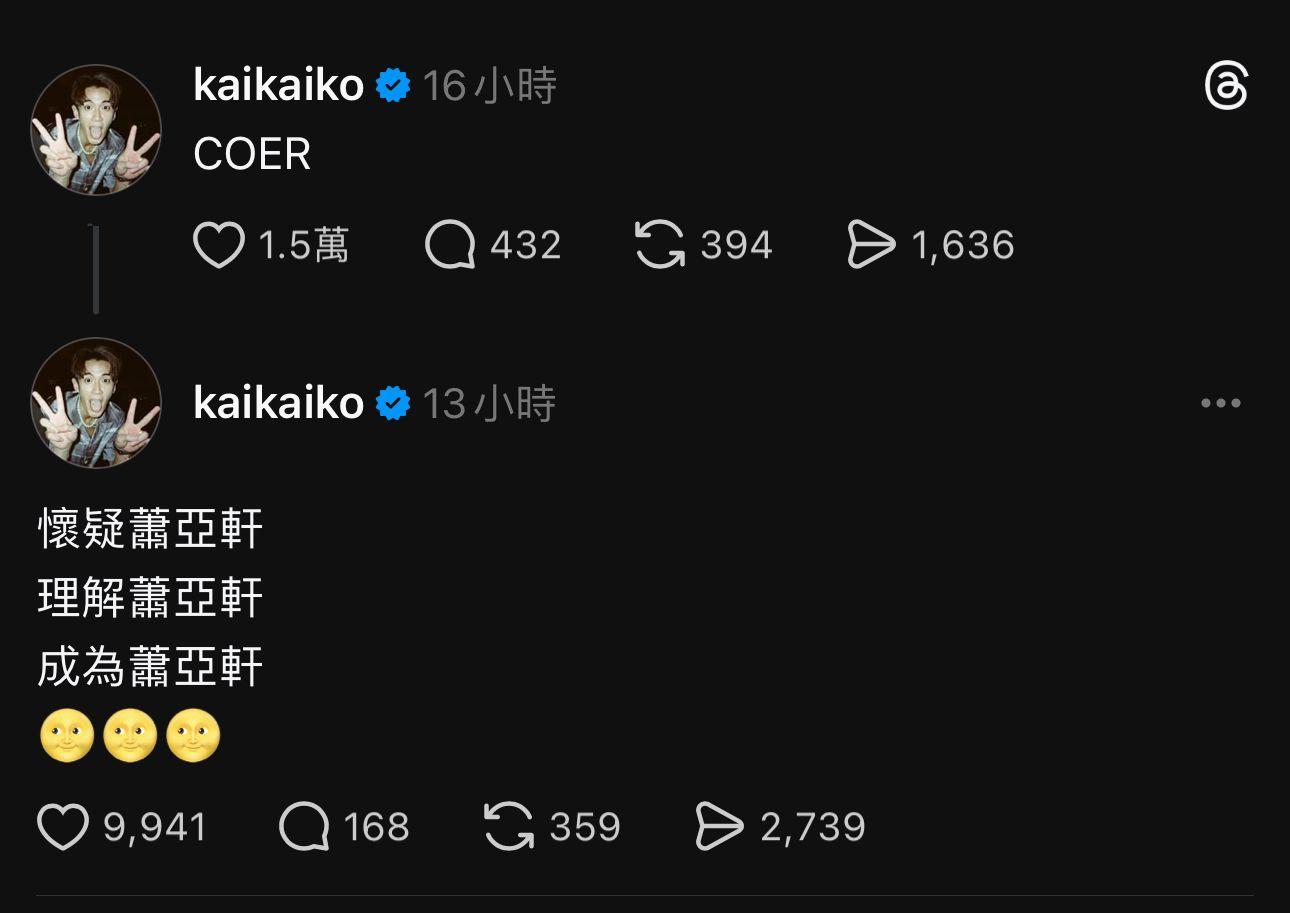The image size is (1290, 913).
Task: Open kaikaiko's avatar on second post
Action: (x=96, y=403)
